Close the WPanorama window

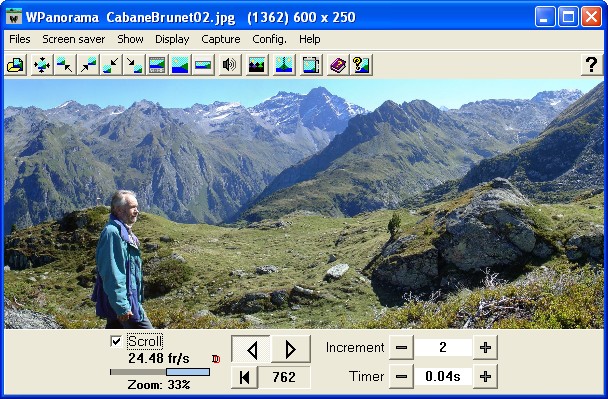[591, 17]
